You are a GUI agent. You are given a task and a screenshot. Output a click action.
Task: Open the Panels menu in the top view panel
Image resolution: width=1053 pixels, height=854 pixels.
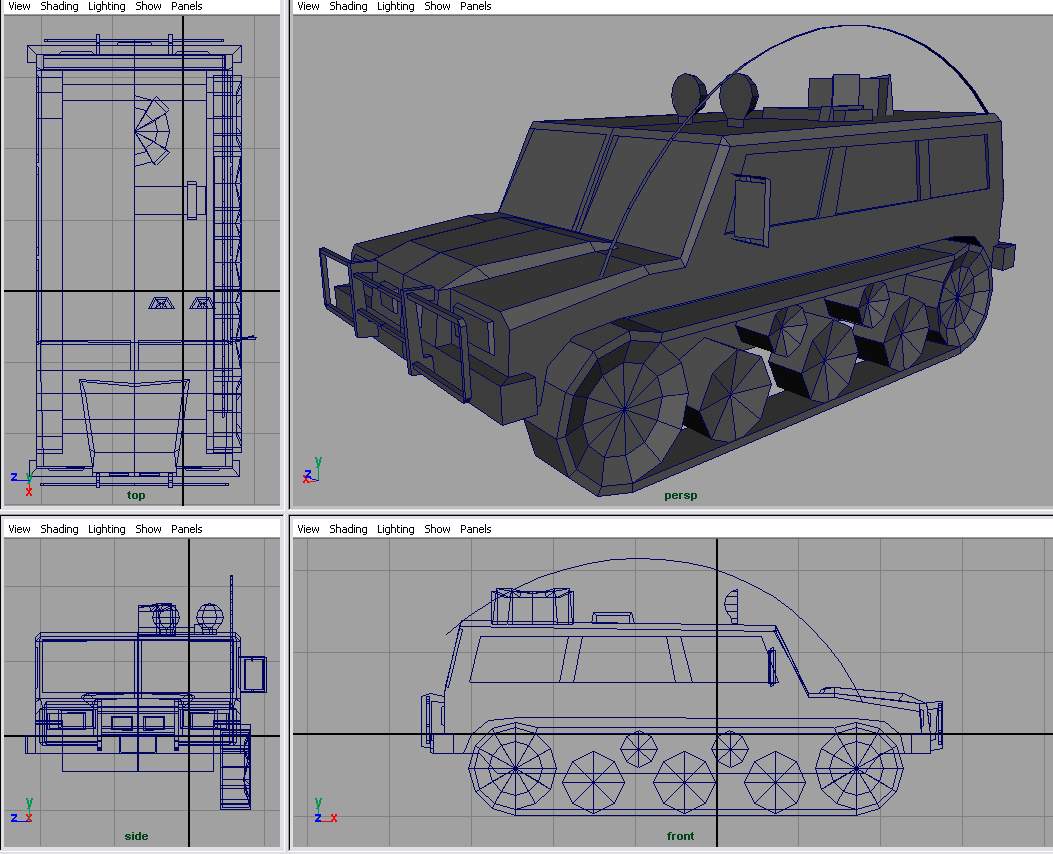click(x=186, y=6)
